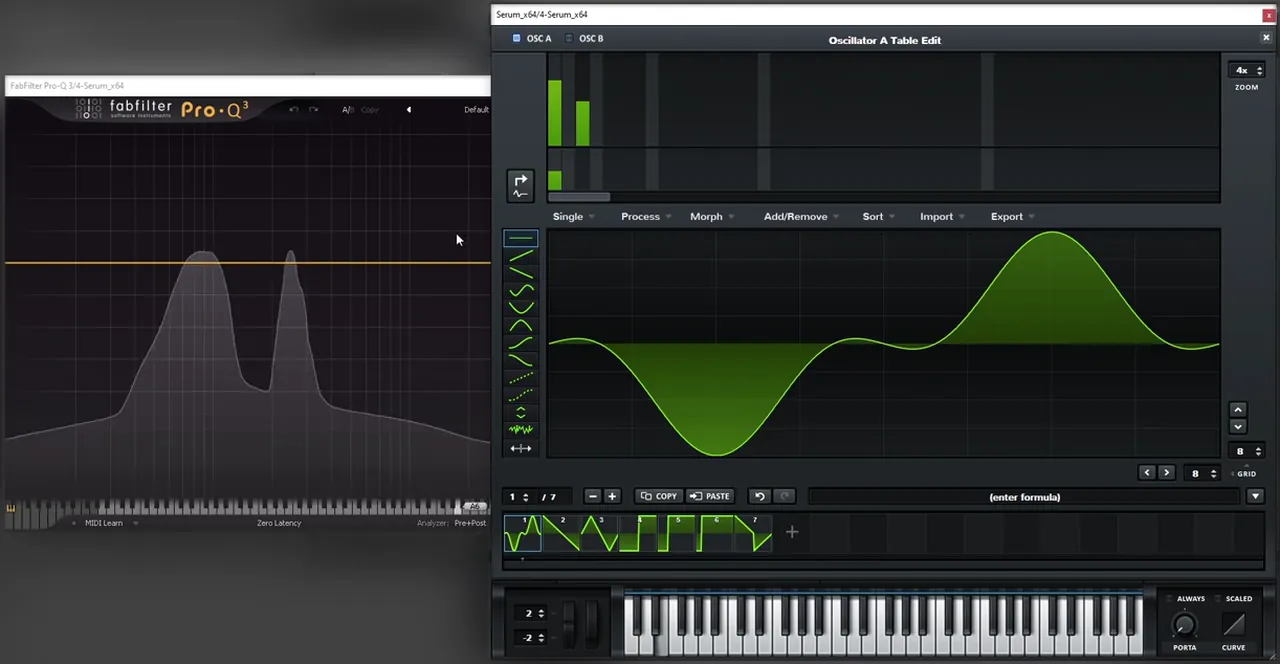
Task: Toggle SCALED portamento option
Action: coord(1234,598)
